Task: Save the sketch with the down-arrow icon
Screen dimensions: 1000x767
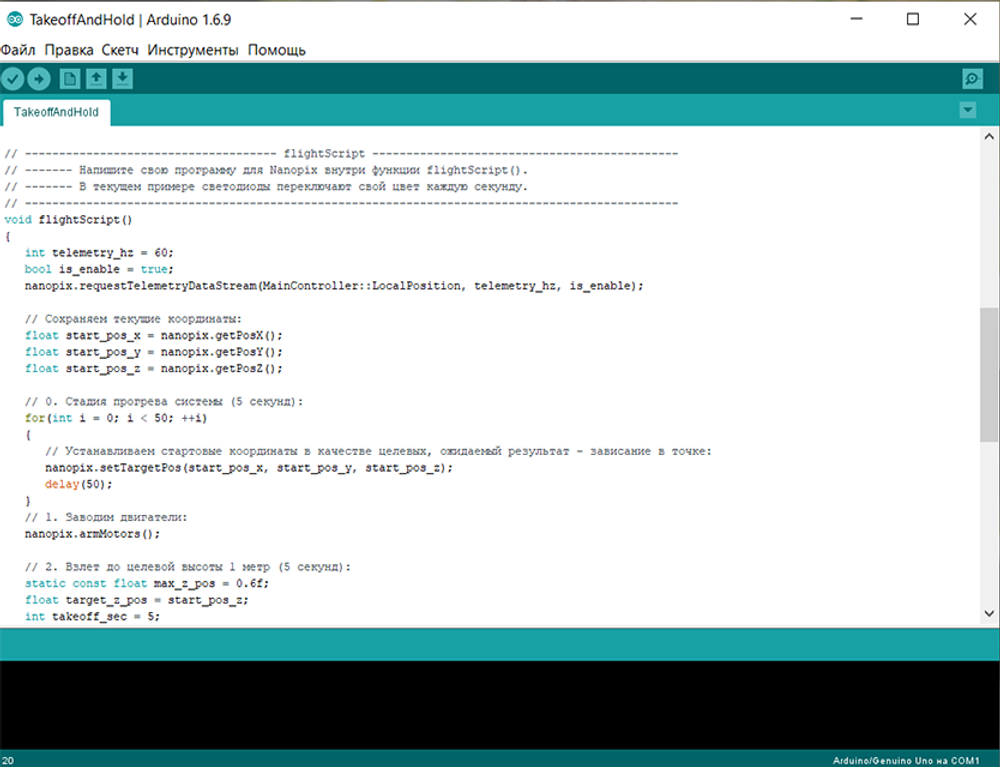Action: [x=122, y=78]
